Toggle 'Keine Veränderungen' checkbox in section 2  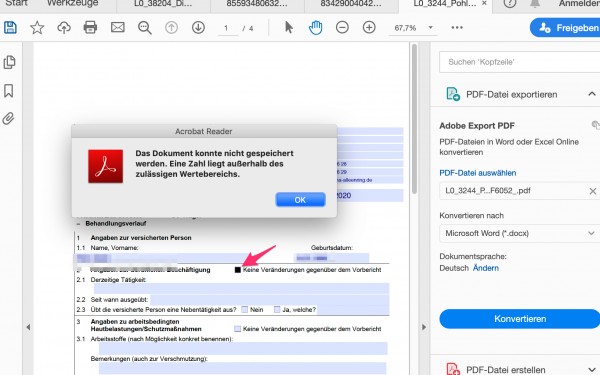[x=238, y=270]
